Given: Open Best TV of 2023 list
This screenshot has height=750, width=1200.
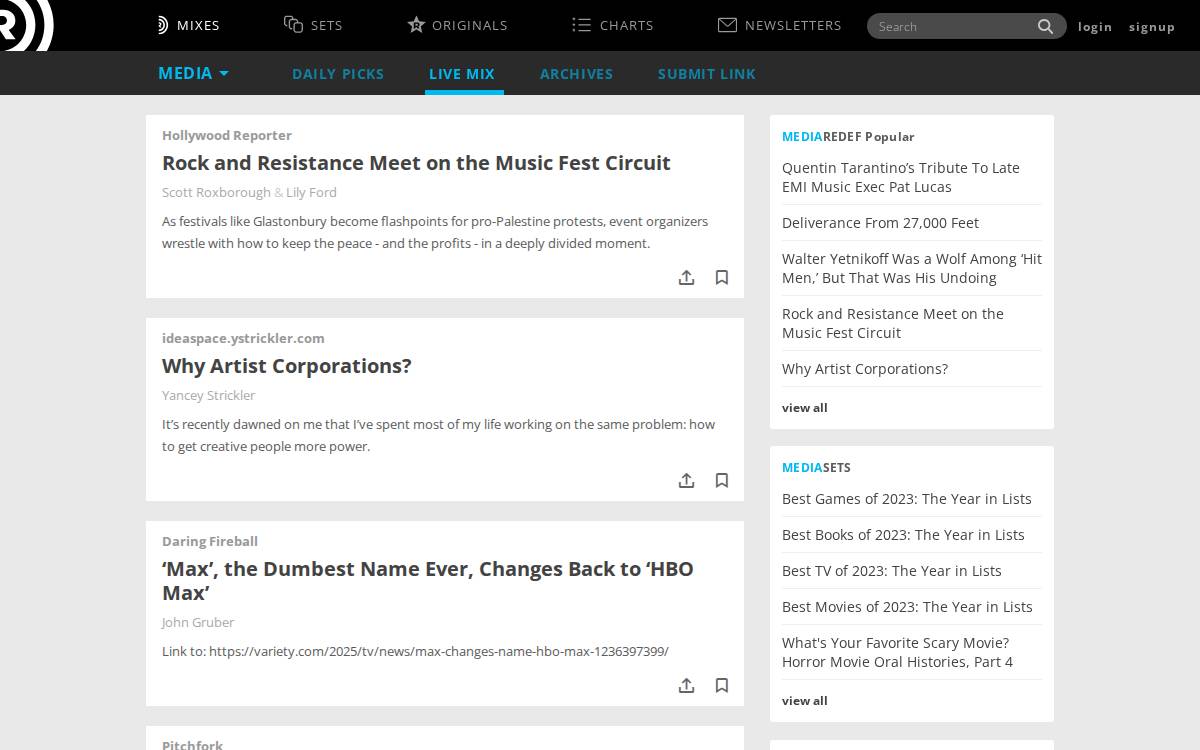Looking at the screenshot, I should coord(892,570).
